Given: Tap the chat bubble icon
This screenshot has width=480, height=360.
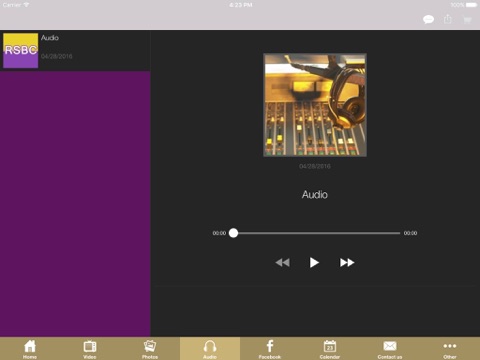Looking at the screenshot, I should (x=428, y=19).
